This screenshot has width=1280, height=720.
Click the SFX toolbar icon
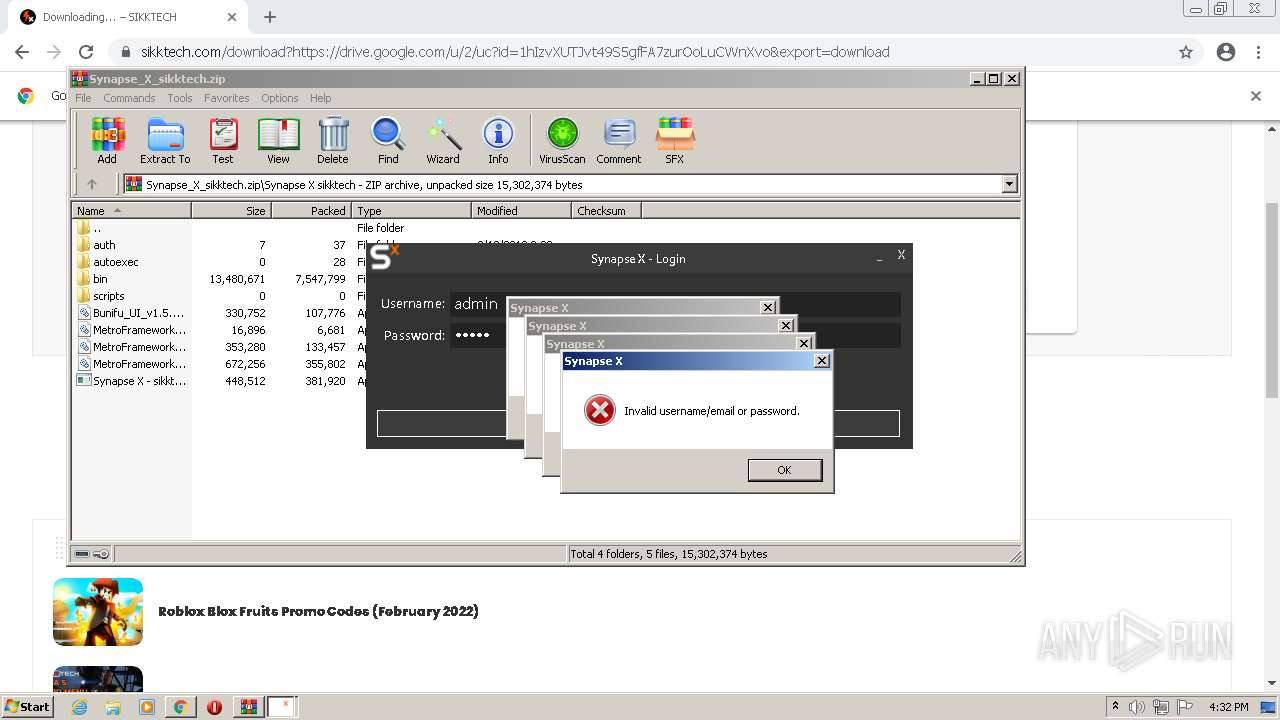click(675, 141)
